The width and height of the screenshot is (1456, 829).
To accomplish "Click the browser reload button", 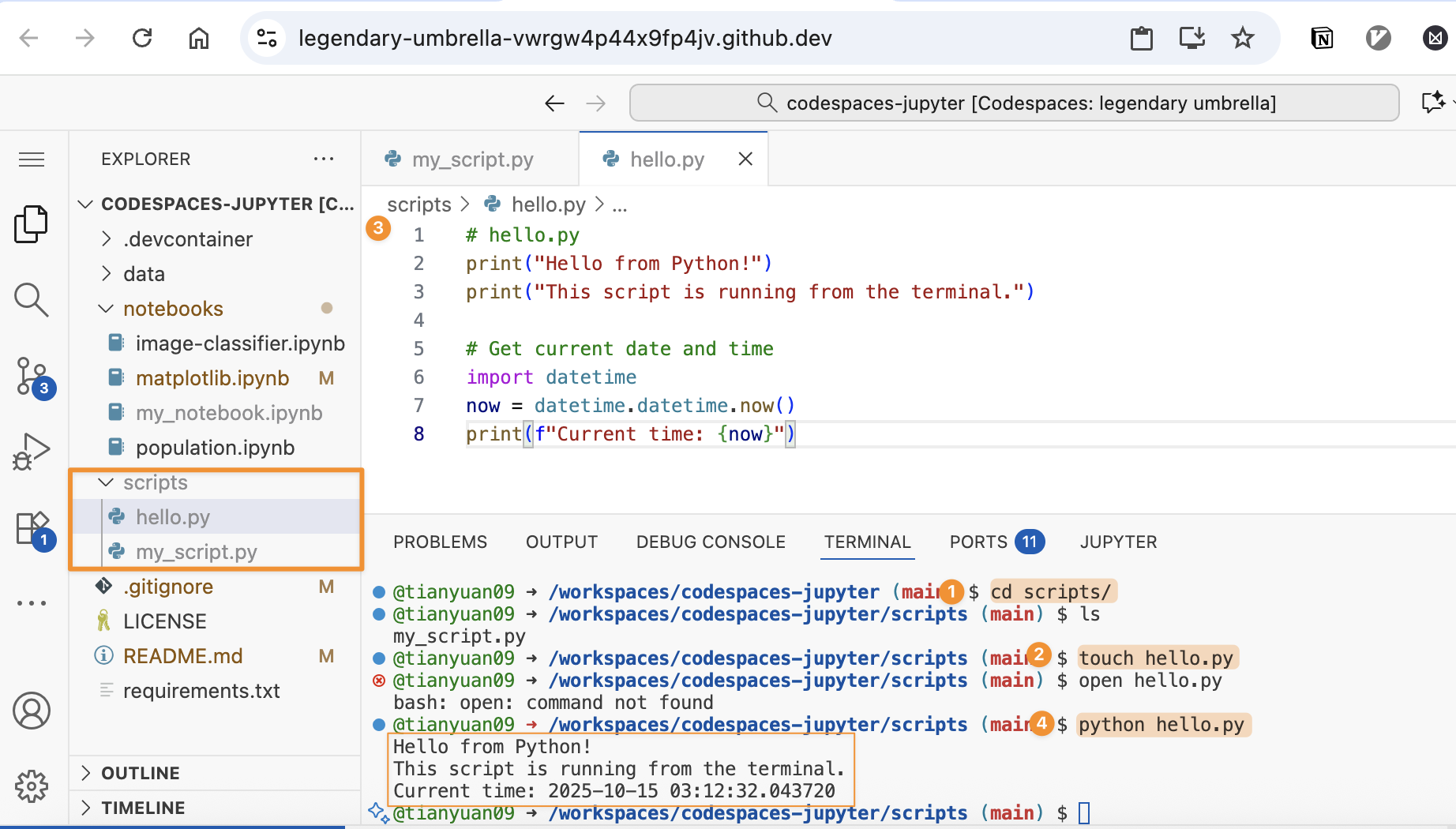I will [x=142, y=38].
